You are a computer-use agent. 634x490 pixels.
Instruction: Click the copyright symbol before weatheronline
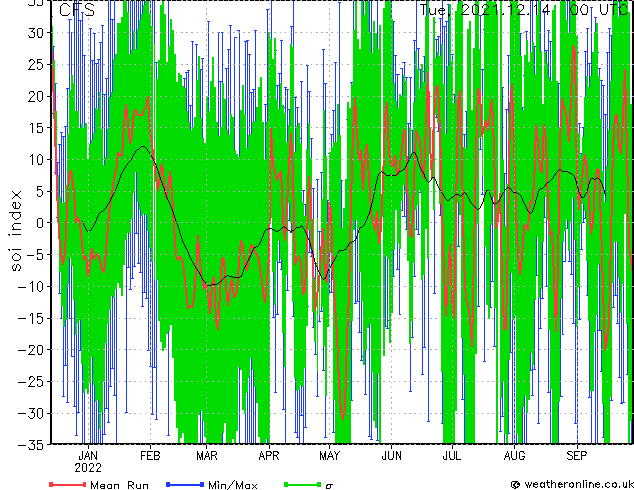click(x=516, y=485)
